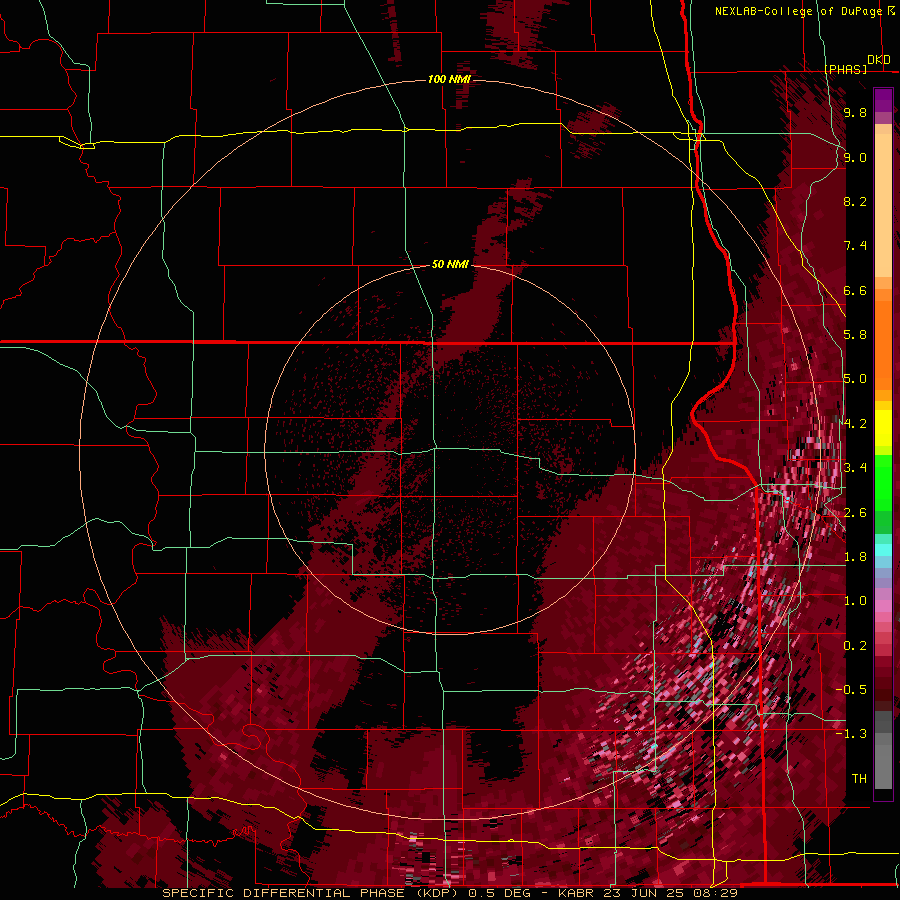900x900 pixels.
Task: Click the 0.2 scale value
Action: [x=855, y=646]
